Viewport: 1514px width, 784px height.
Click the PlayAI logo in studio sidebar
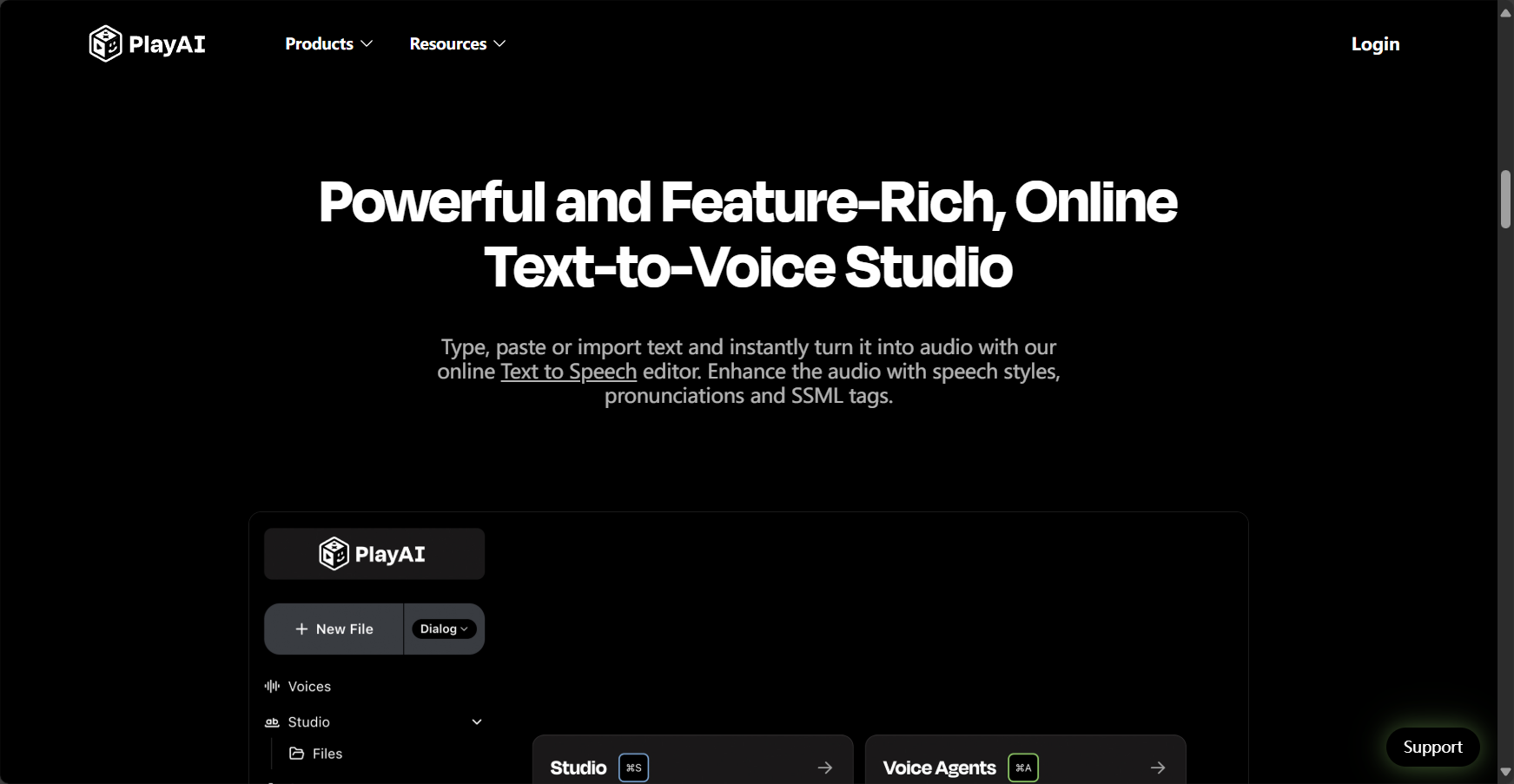[374, 554]
